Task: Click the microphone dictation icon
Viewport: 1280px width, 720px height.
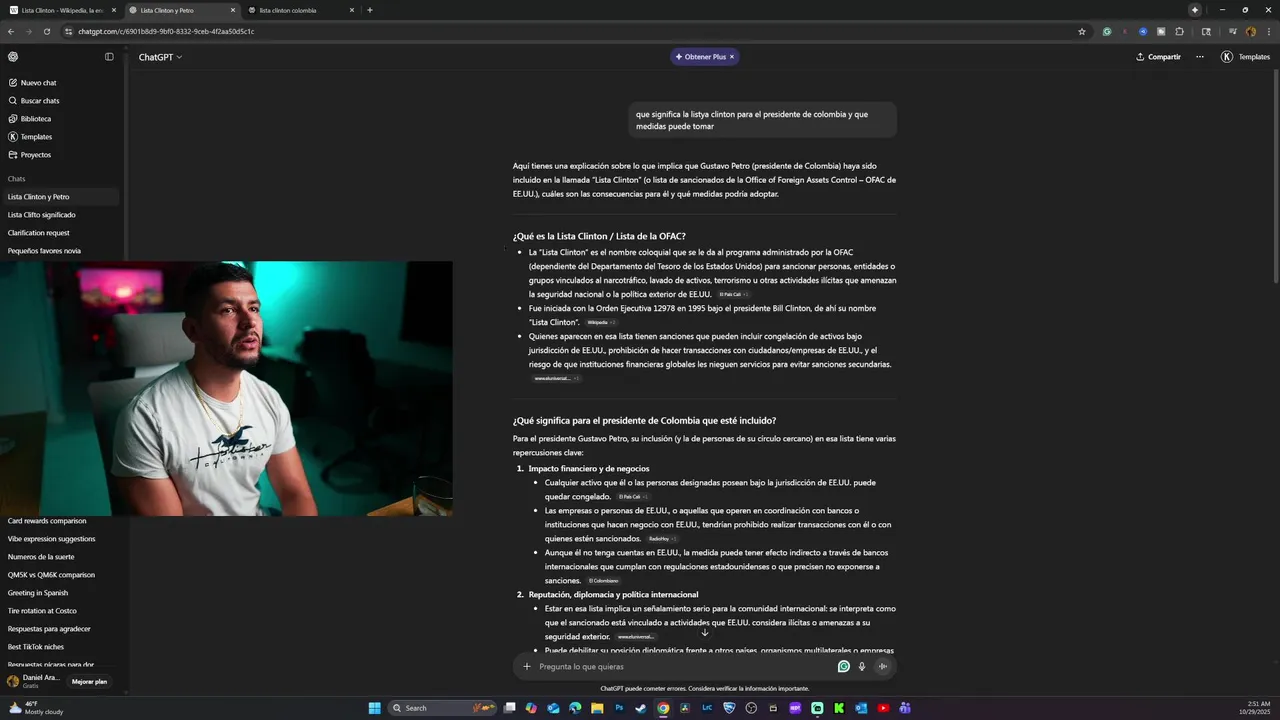Action: click(x=862, y=667)
